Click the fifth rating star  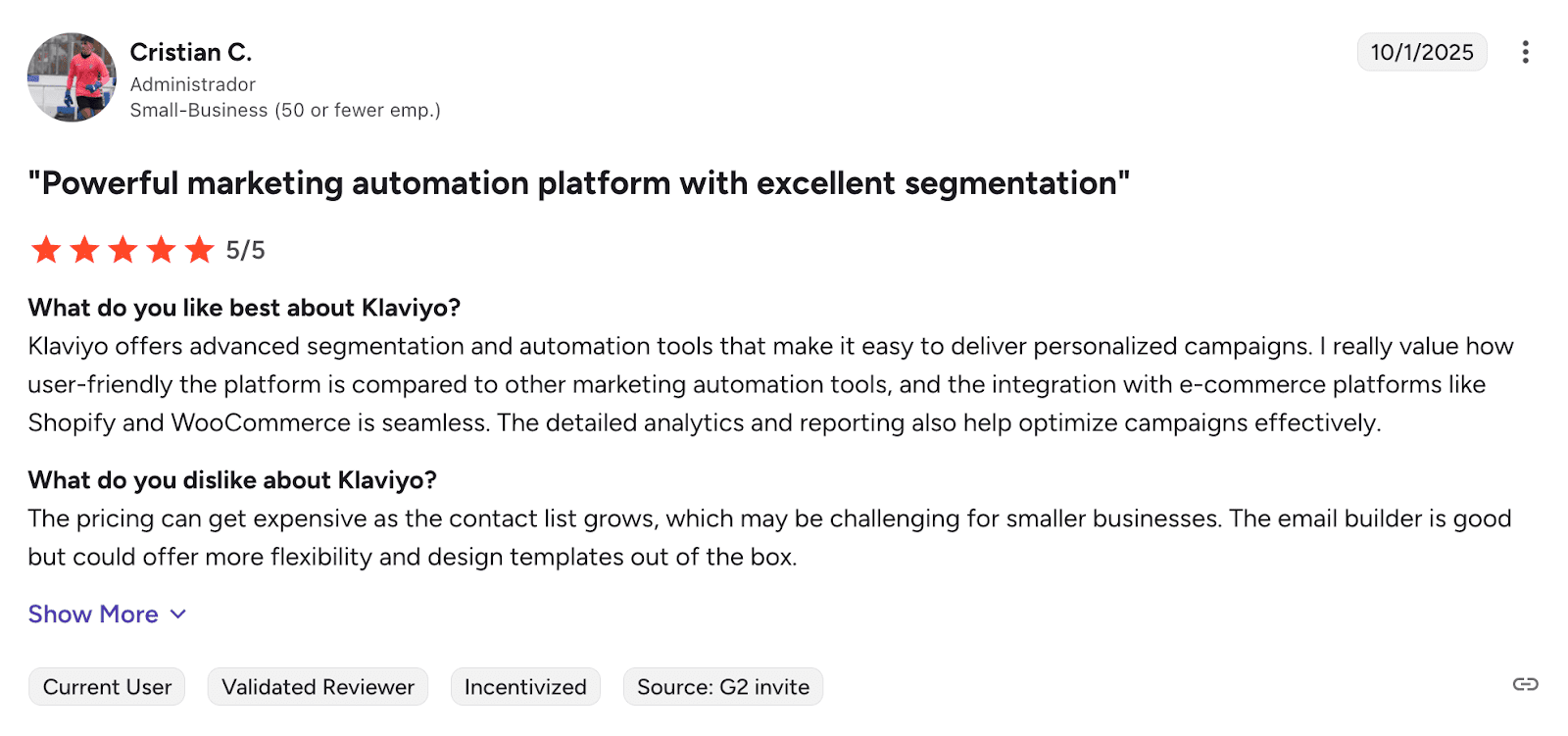click(x=199, y=250)
